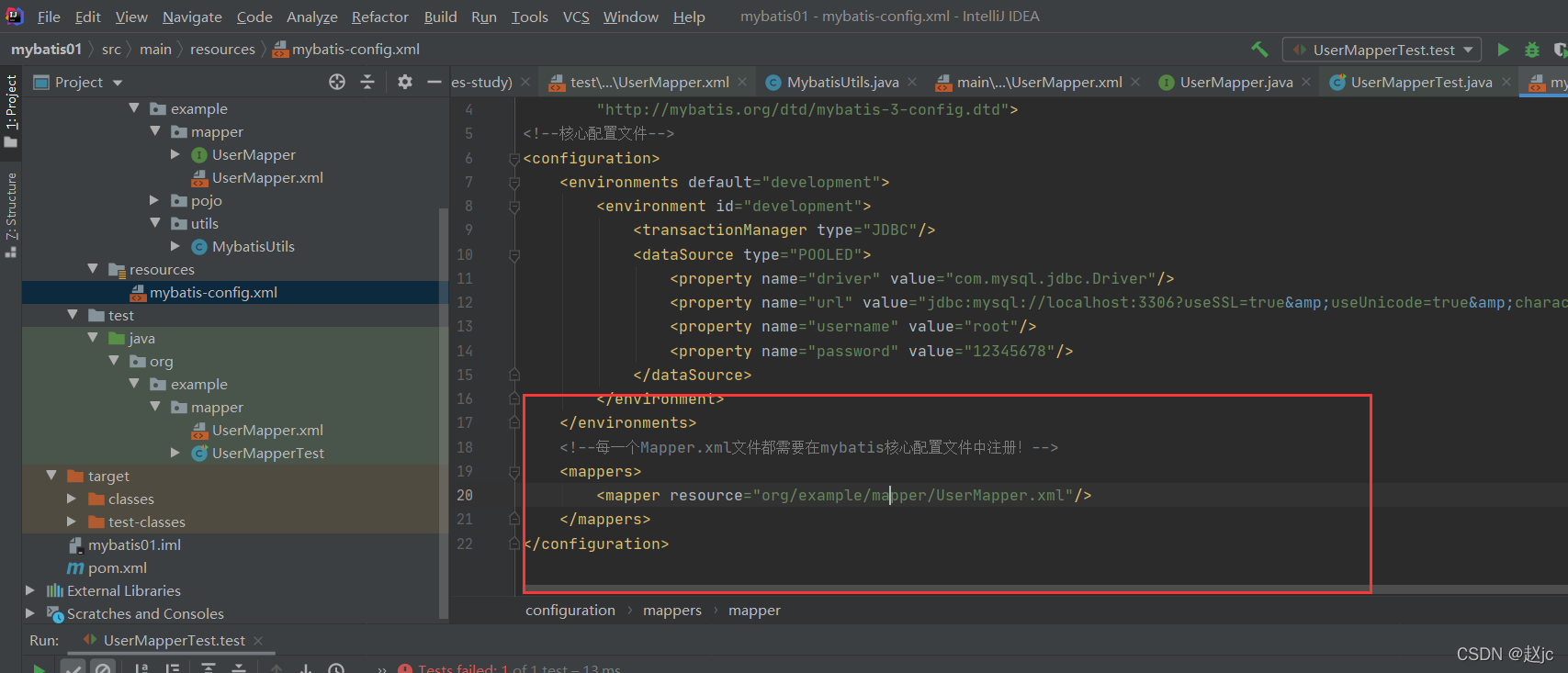Click the Project panel vertical scrollbar
Viewport: 1568px width, 673px height.
pos(444,413)
